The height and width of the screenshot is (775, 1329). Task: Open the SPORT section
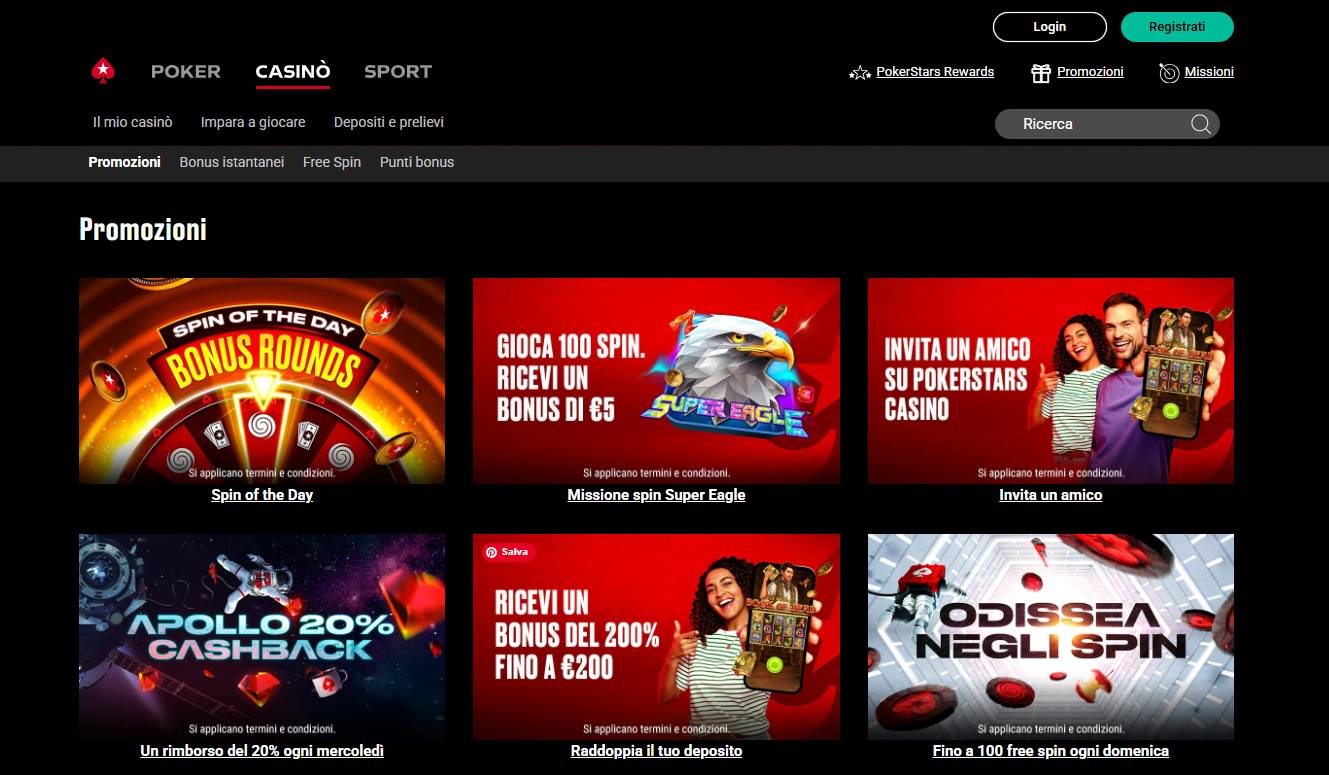point(398,71)
